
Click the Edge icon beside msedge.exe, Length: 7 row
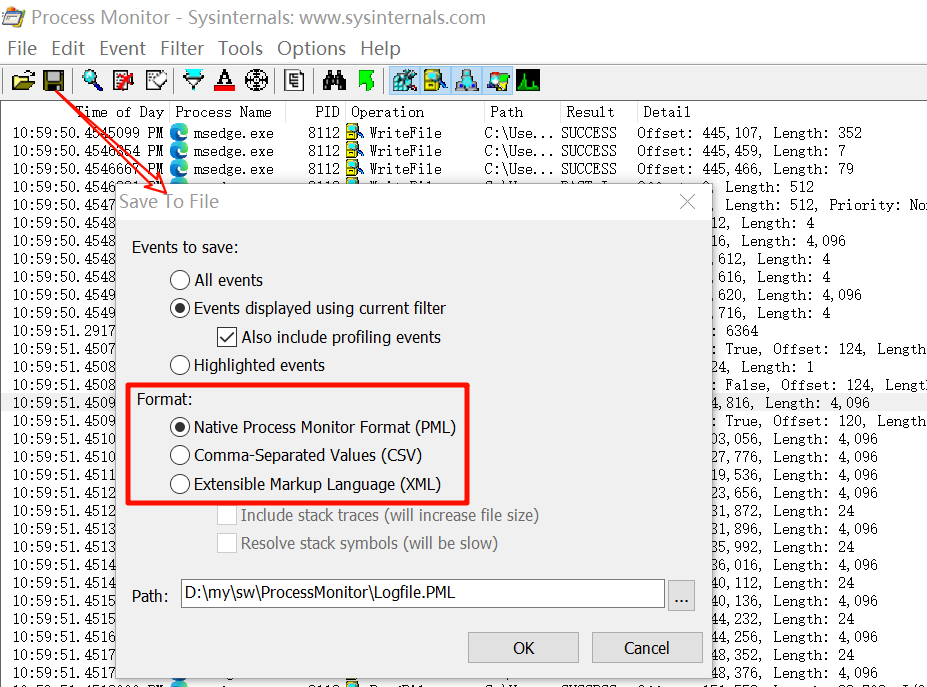[x=179, y=151]
